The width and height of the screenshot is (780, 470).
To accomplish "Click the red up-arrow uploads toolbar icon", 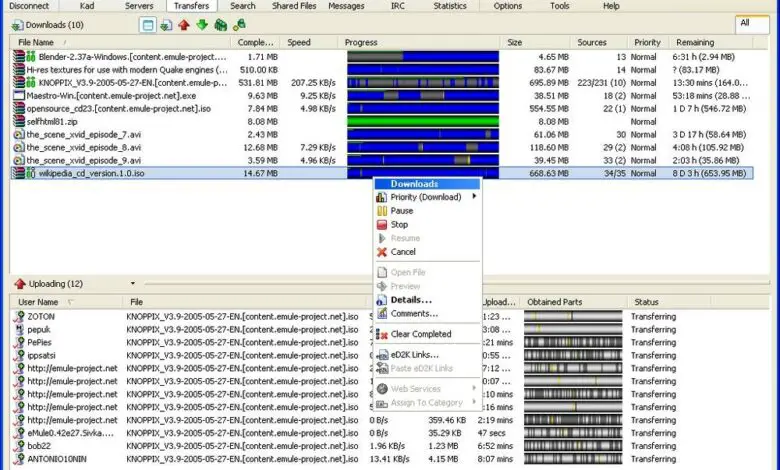I will click(184, 24).
